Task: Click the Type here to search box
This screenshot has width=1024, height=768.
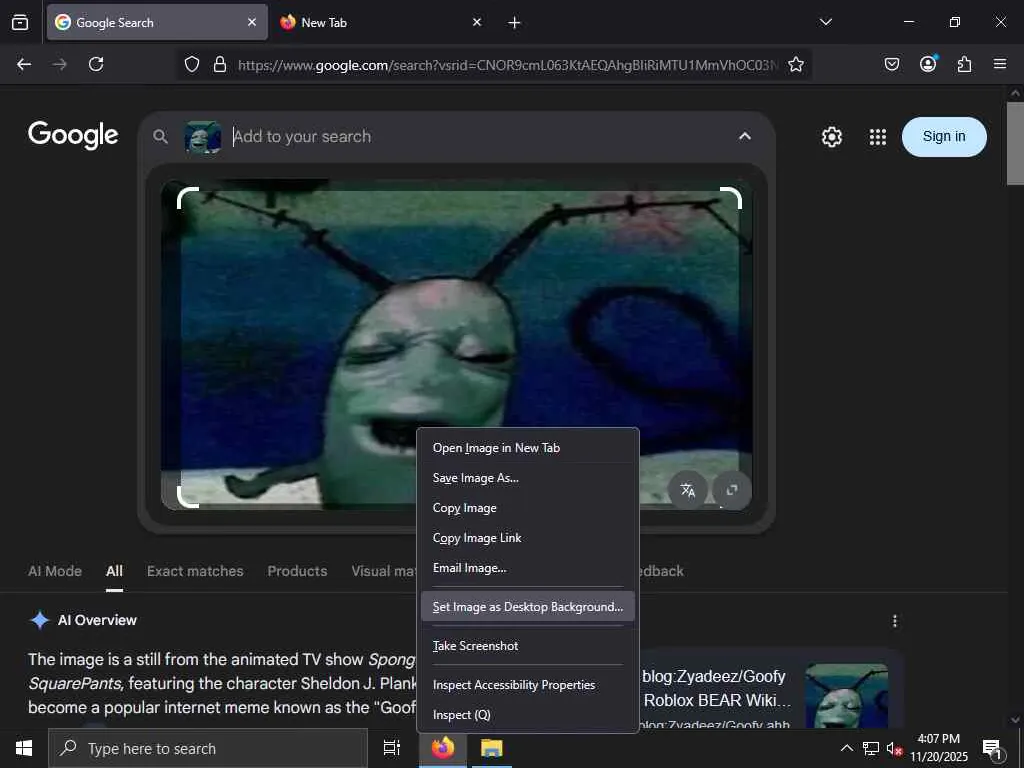Action: 208,748
